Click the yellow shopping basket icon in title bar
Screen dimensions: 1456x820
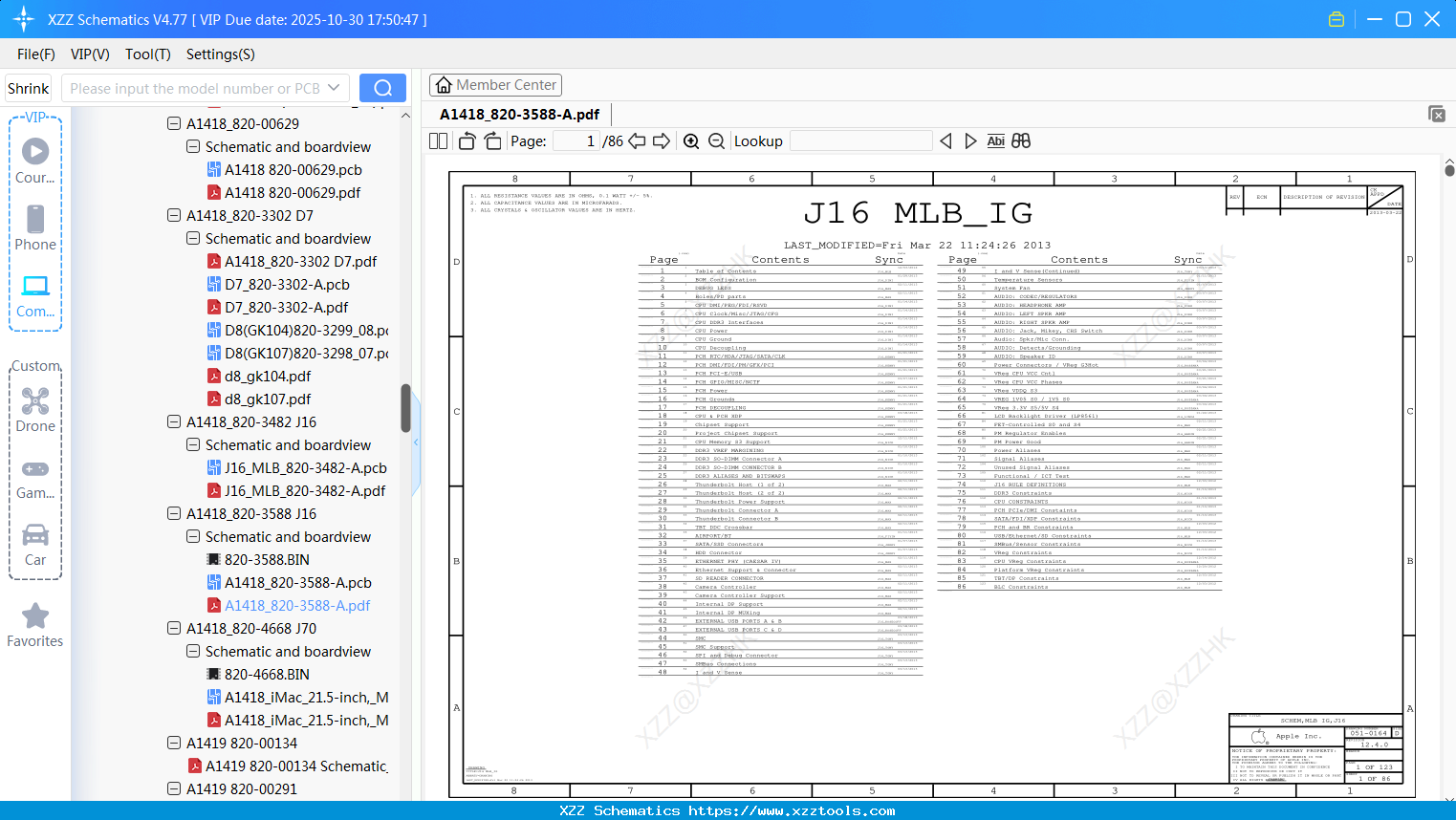coord(1336,19)
